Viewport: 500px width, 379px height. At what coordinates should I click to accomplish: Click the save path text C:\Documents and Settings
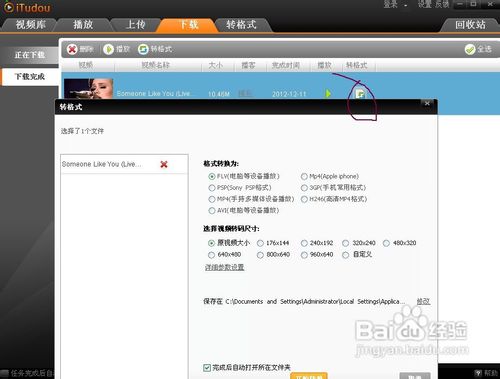click(315, 302)
